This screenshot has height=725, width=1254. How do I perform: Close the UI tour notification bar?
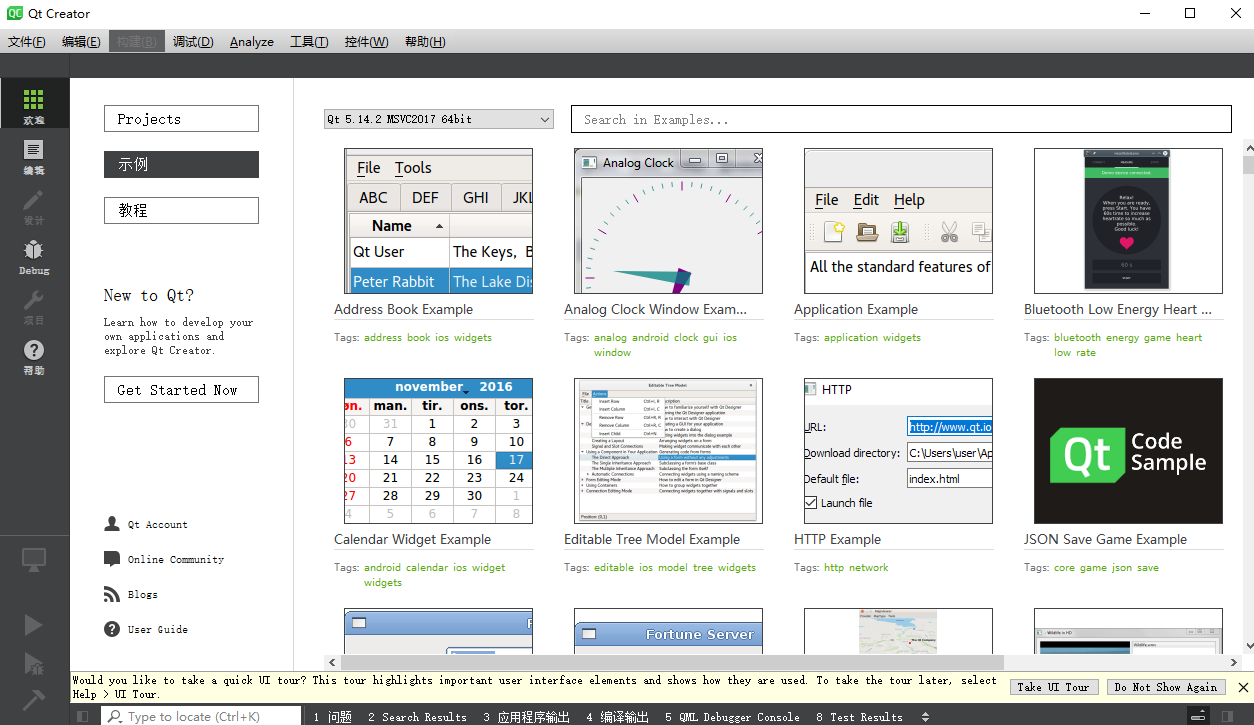tap(1243, 687)
